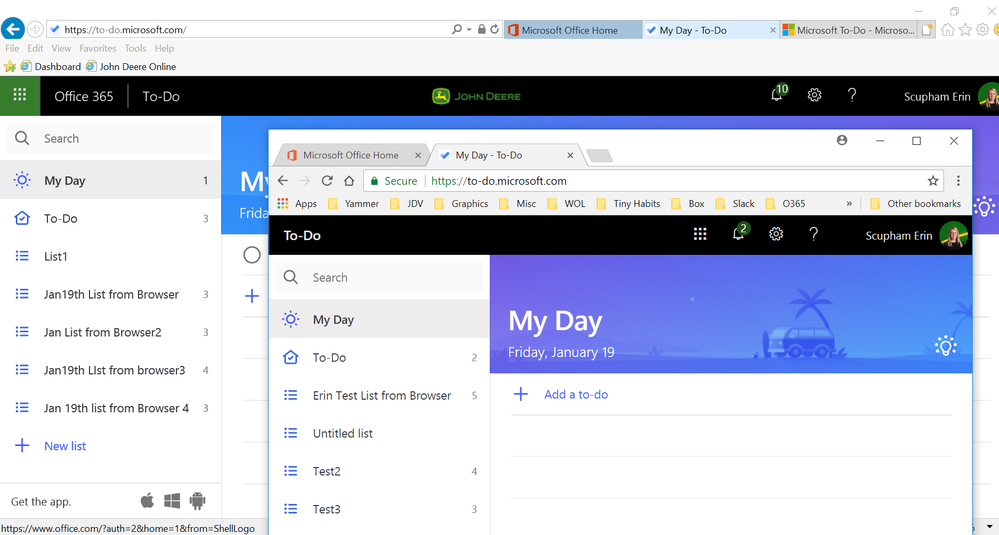The image size is (999, 535).
Task: Click Apple icon next to Get the app
Action: click(x=147, y=501)
